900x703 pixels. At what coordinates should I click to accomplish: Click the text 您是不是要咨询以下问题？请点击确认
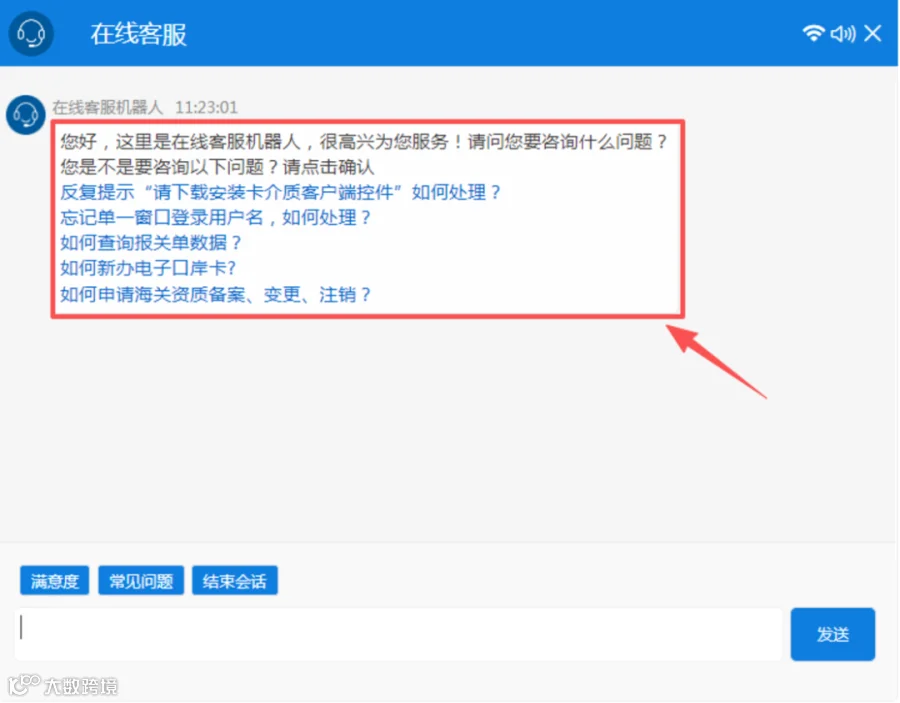pos(218,166)
